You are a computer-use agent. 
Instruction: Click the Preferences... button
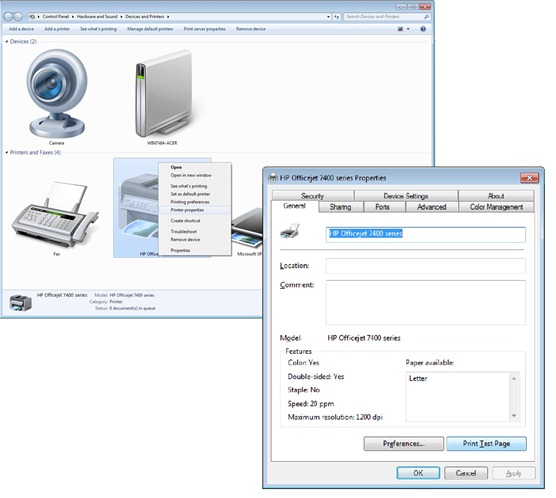click(x=404, y=444)
